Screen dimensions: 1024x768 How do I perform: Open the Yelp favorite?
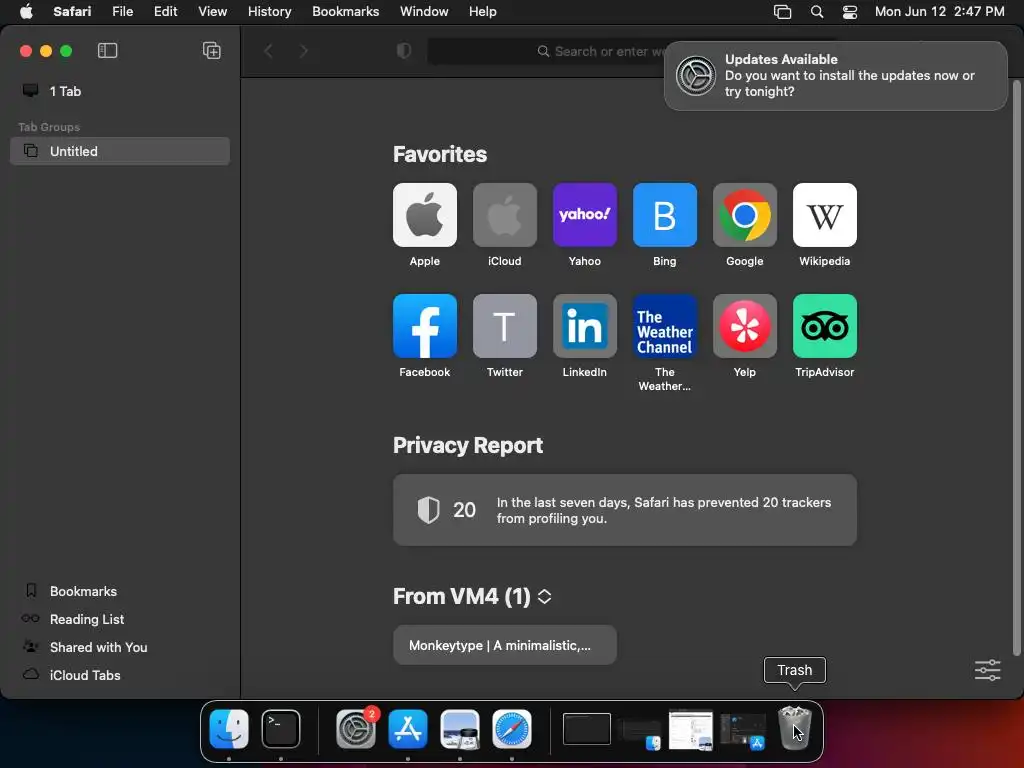pyautogui.click(x=744, y=326)
